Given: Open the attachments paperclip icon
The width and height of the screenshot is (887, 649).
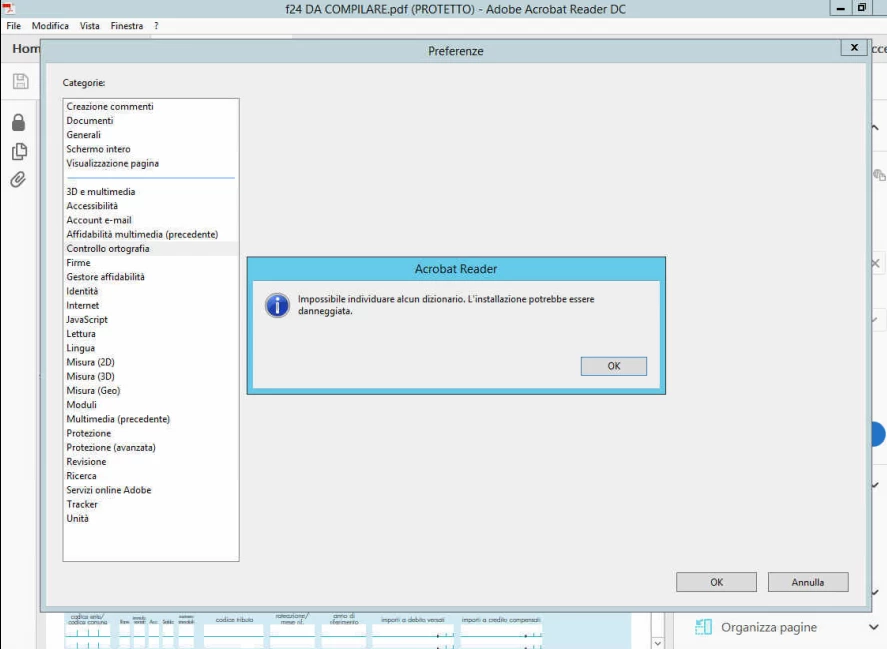Looking at the screenshot, I should point(18,180).
